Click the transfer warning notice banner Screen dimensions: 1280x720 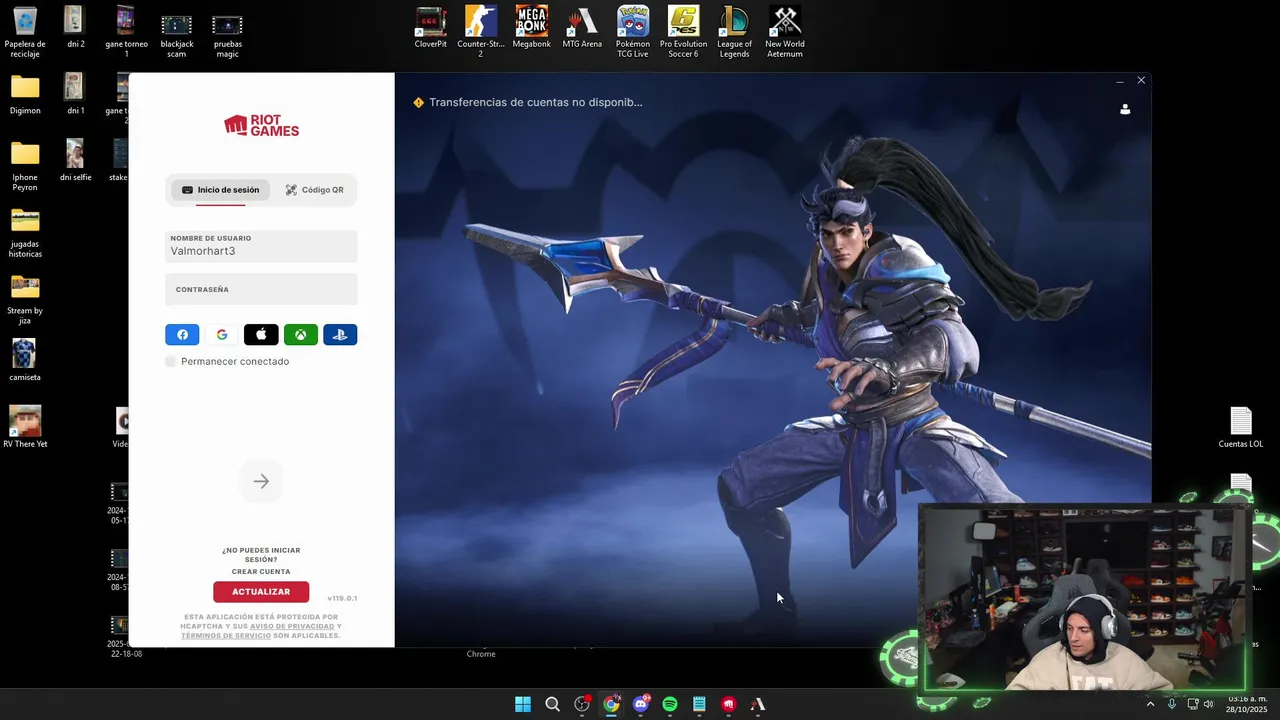[x=528, y=102]
